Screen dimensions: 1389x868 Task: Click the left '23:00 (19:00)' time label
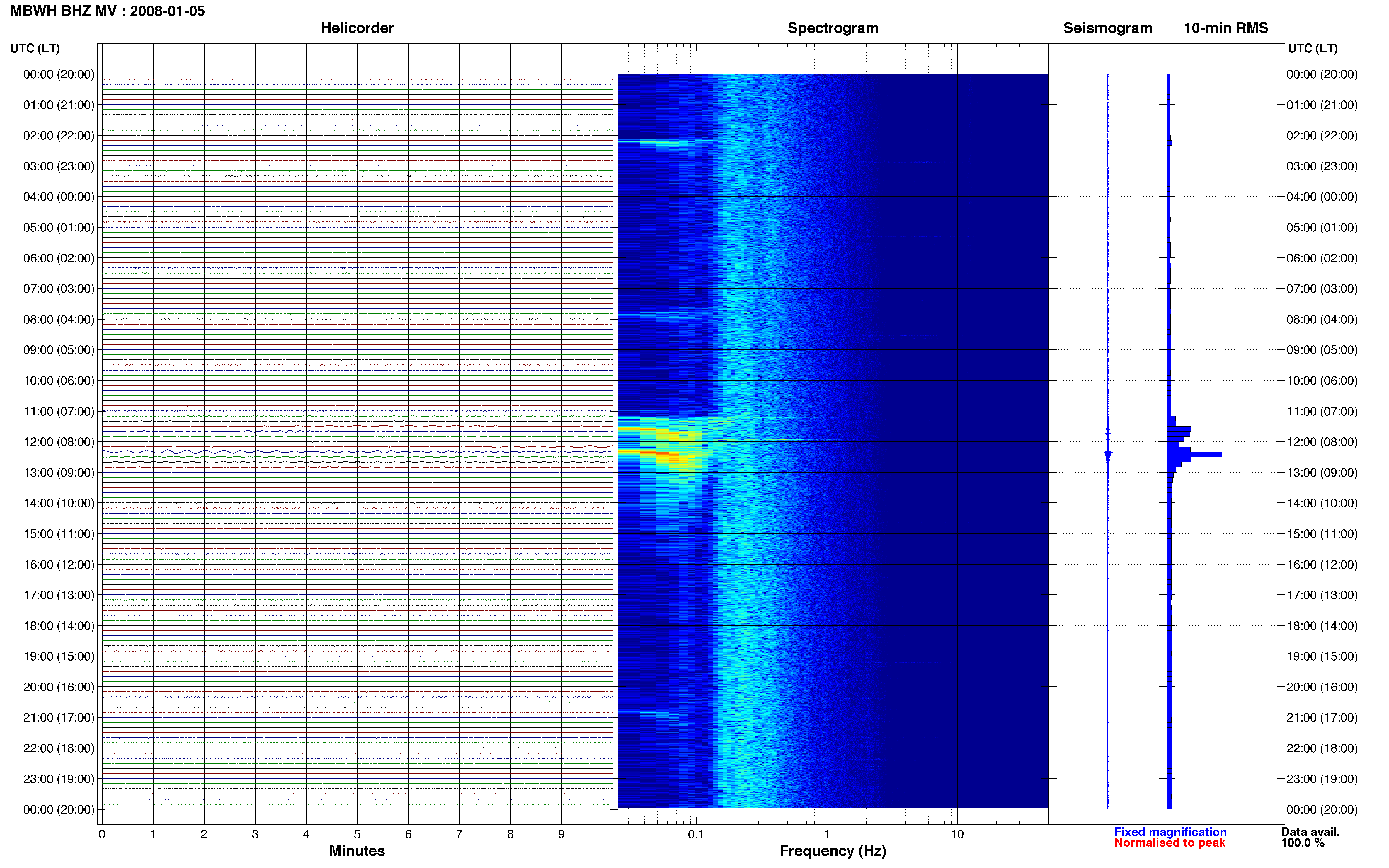pos(59,779)
